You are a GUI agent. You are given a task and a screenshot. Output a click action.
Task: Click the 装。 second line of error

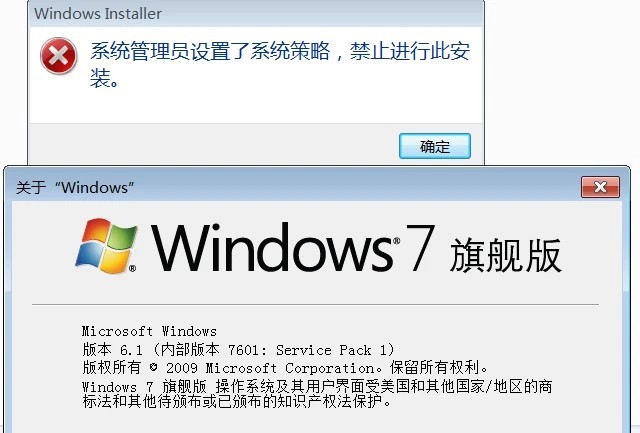104,78
